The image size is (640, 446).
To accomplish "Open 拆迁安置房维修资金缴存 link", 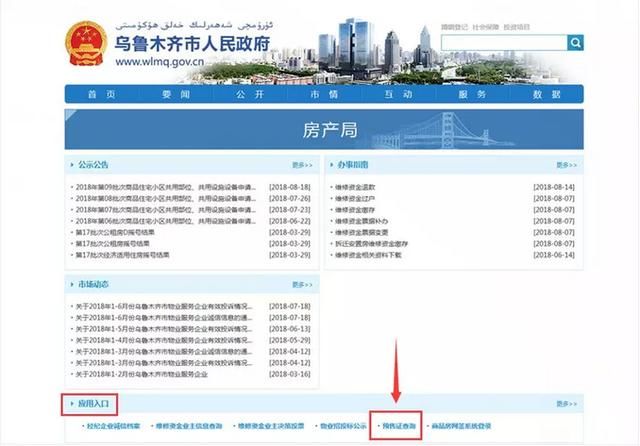I will point(371,244).
